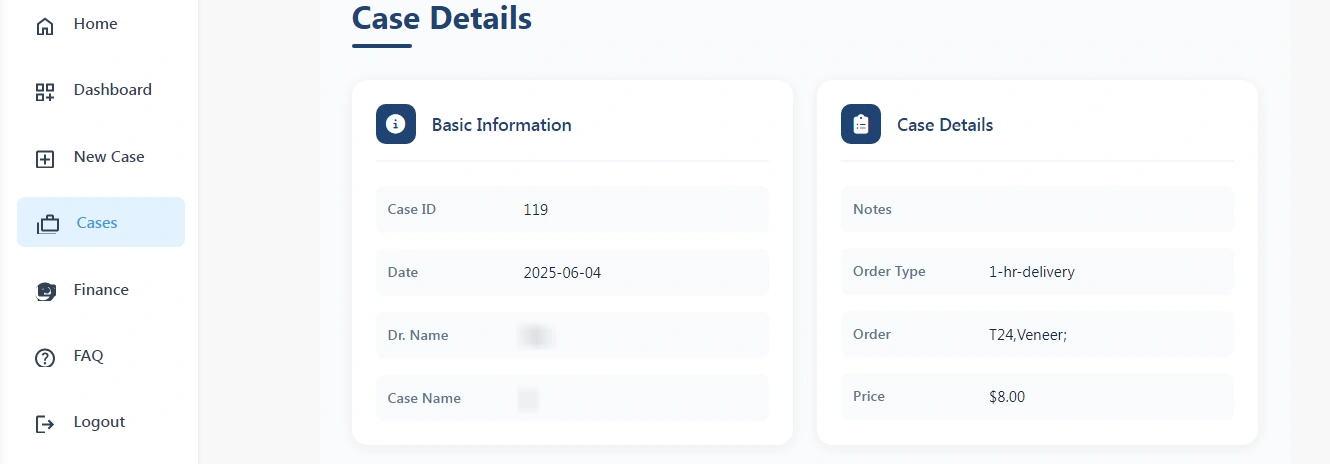Click the Case Details clipboard icon
The image size is (1330, 464).
click(861, 124)
